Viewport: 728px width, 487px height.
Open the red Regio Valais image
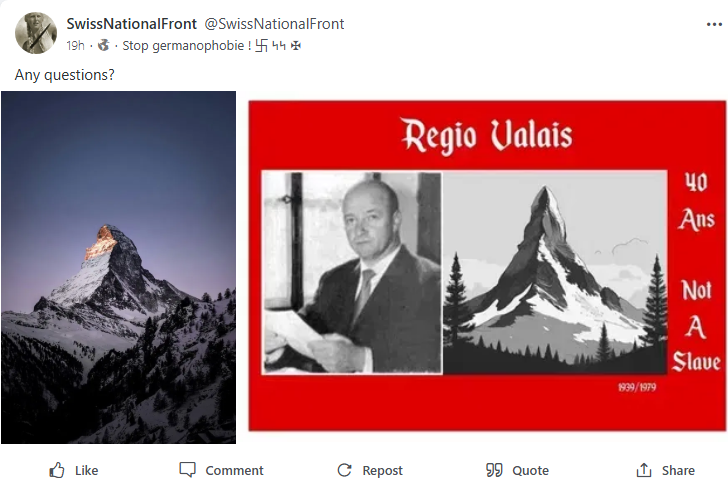coord(487,265)
